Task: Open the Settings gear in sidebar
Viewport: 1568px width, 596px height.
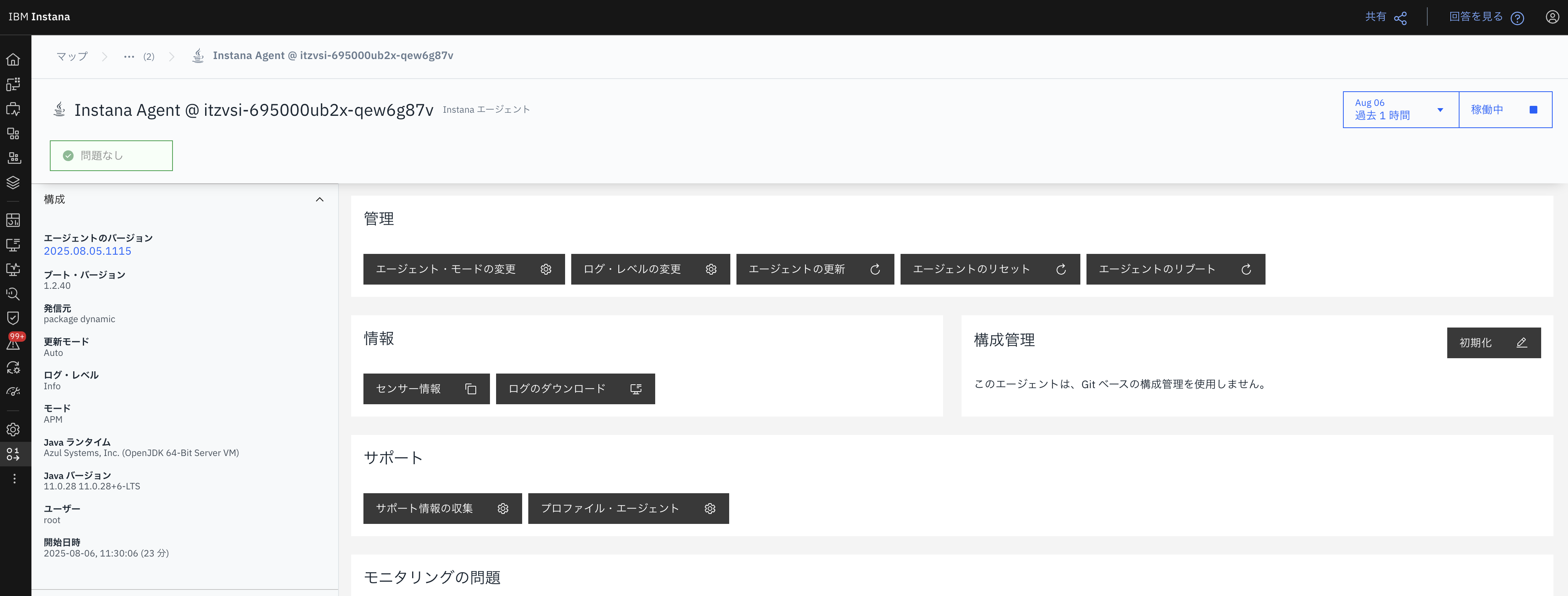Action: [x=13, y=429]
